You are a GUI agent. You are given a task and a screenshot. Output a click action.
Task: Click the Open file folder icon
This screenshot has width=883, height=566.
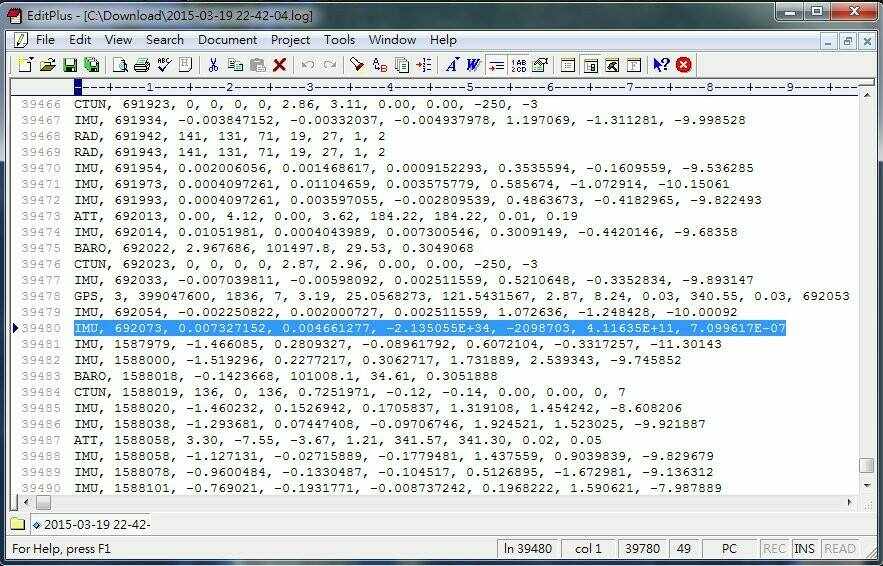tap(47, 65)
